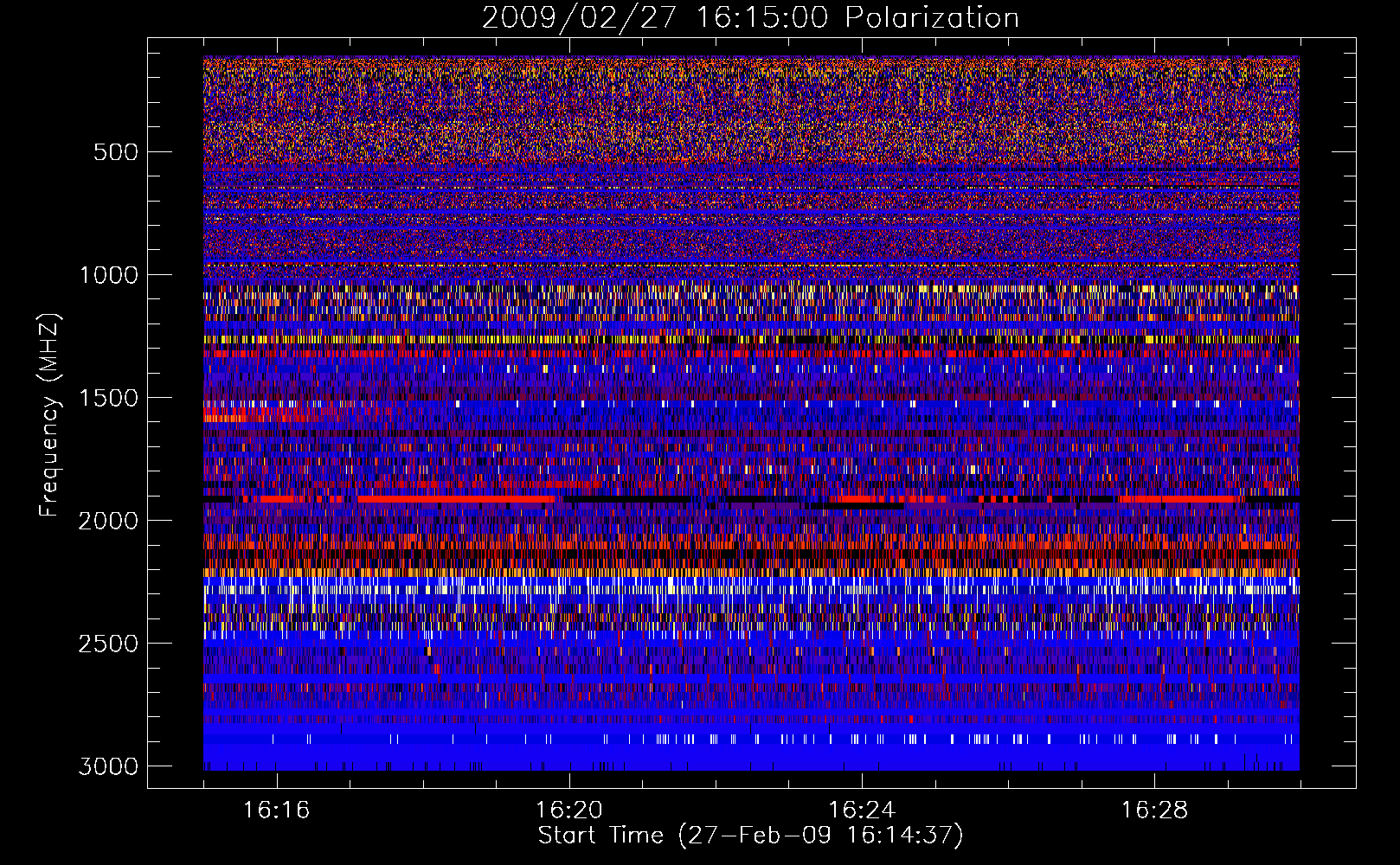Click the 16:20 time tick label
1400x865 pixels.
click(569, 811)
